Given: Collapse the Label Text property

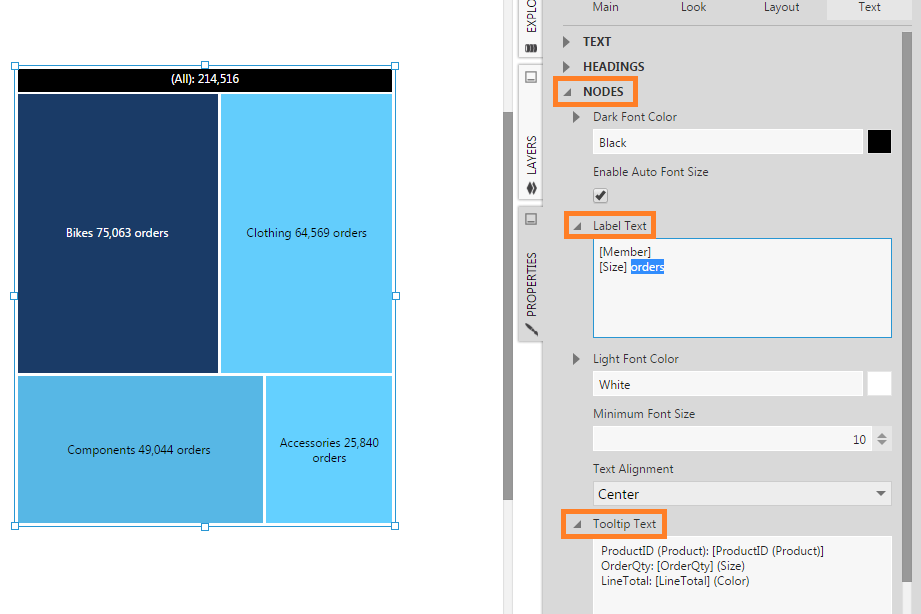Looking at the screenshot, I should 578,226.
